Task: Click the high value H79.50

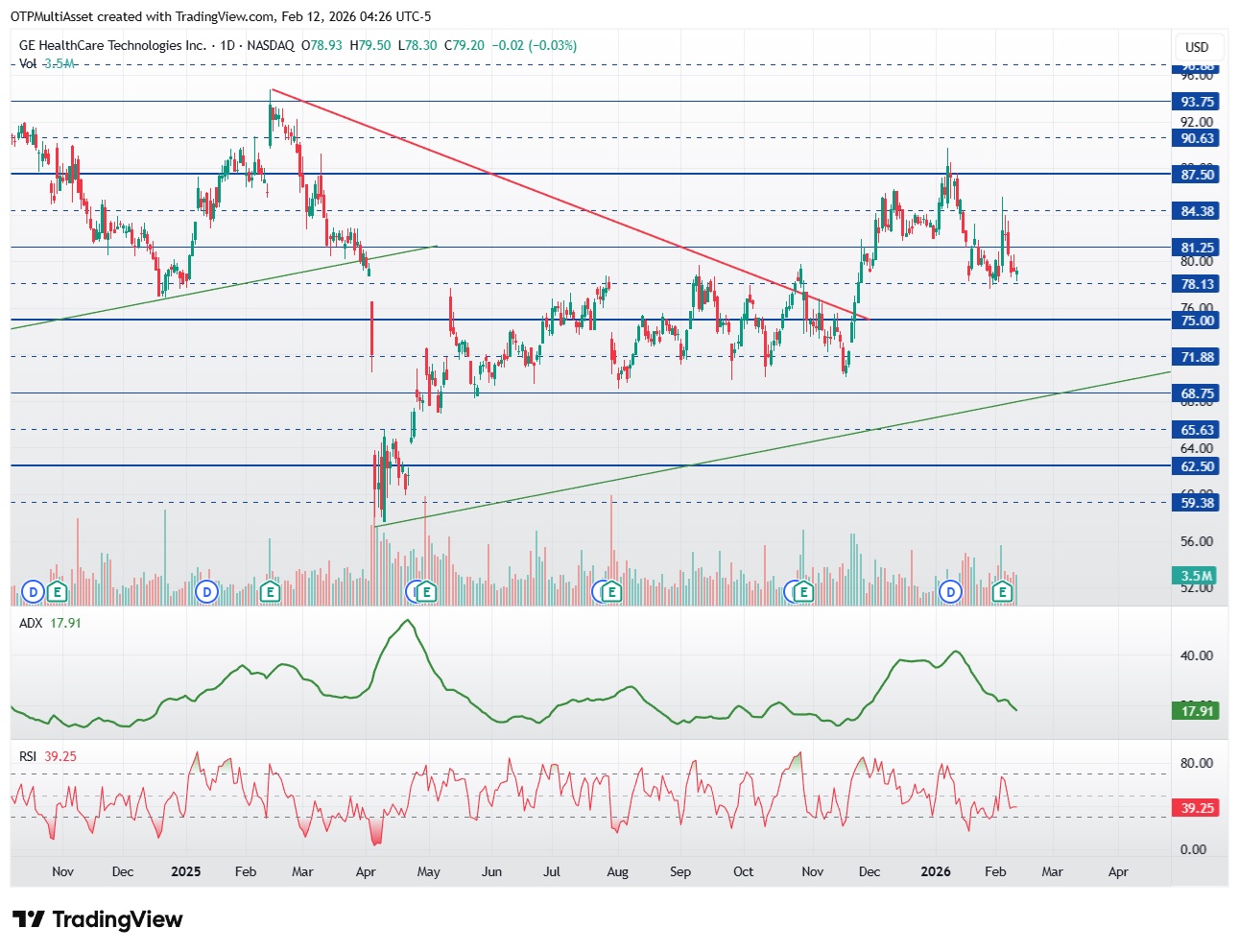Action: (370, 45)
